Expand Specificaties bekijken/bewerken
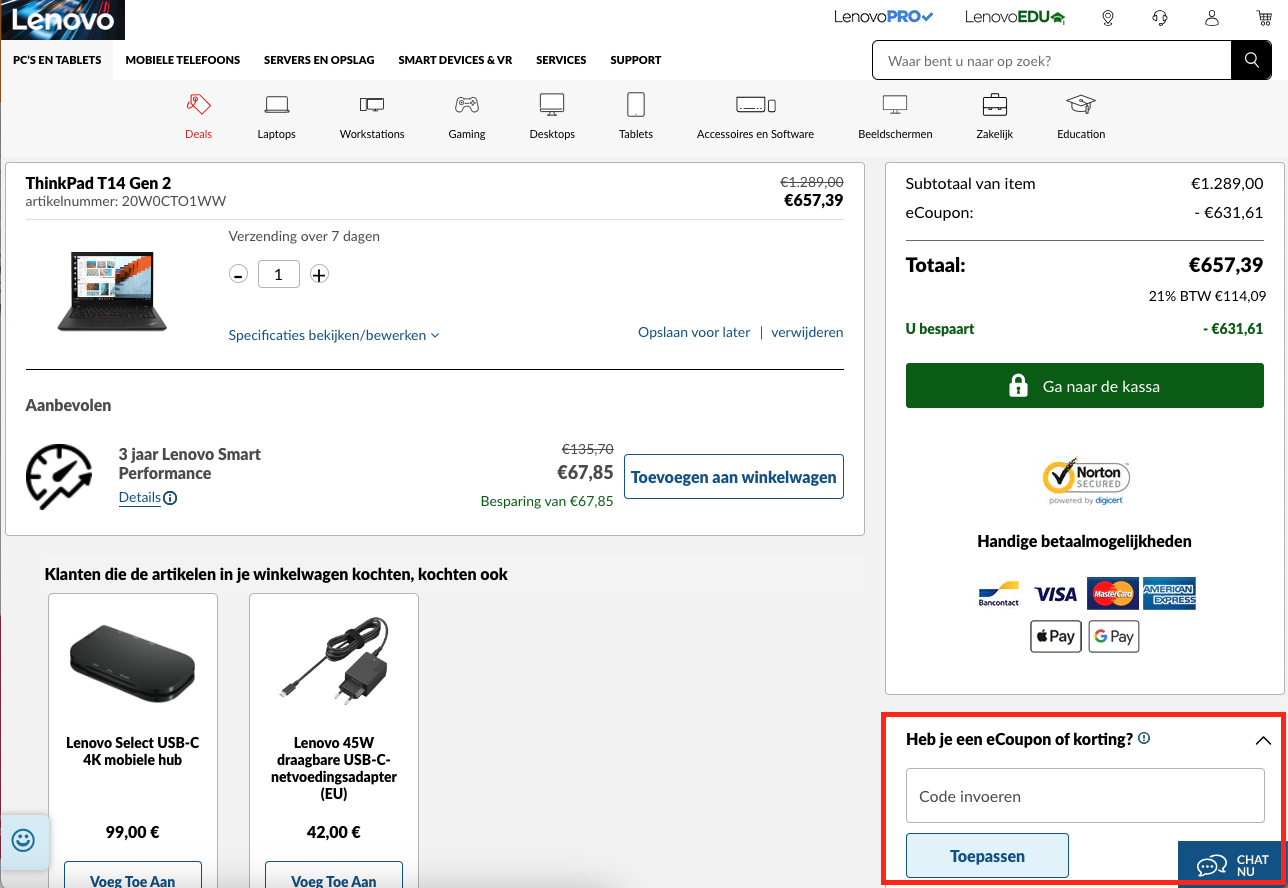Viewport: 1288px width, 888px height. coord(334,335)
